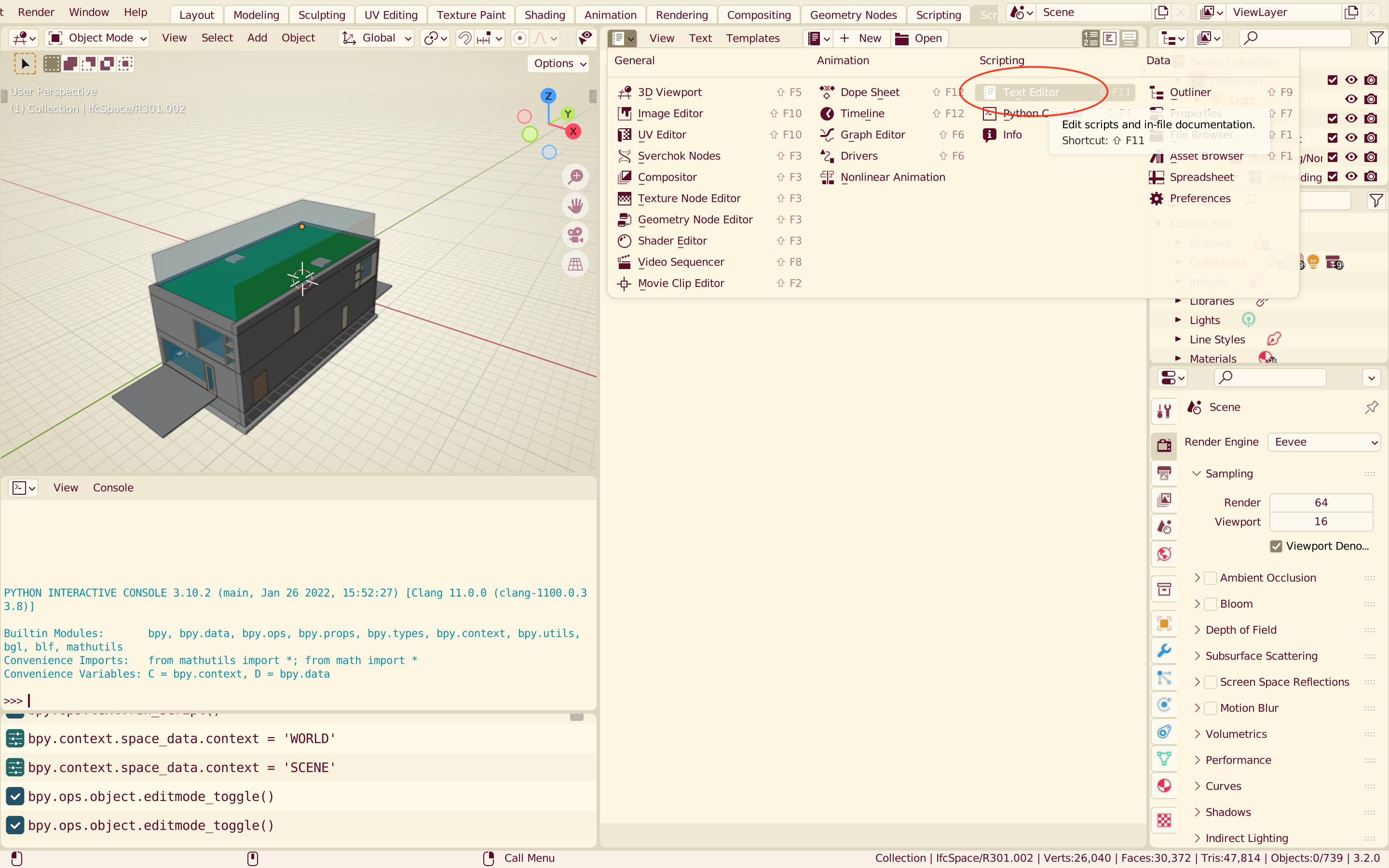Open the Render Engine dropdown

tap(1322, 442)
